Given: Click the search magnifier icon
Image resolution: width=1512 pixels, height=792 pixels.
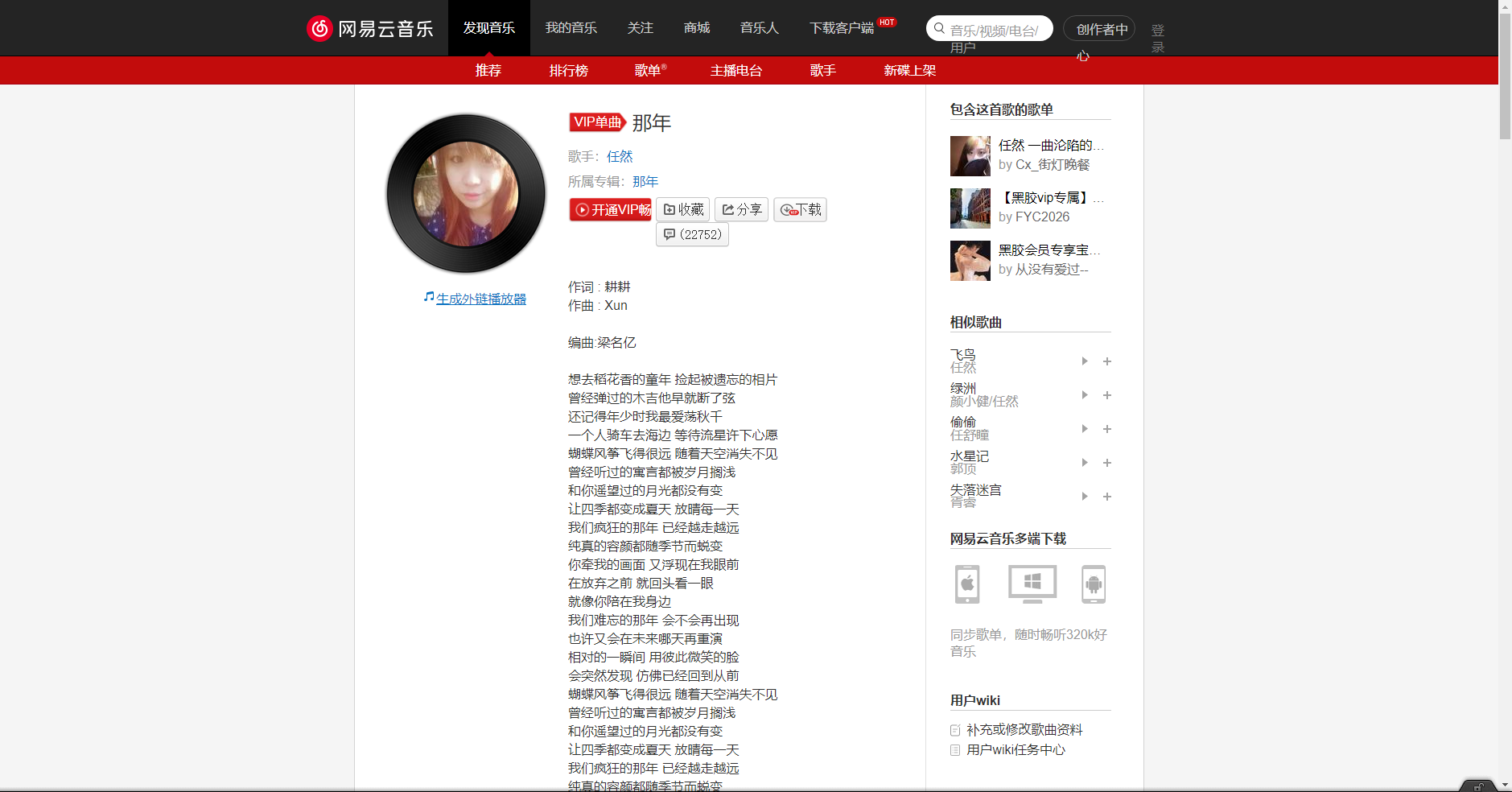Looking at the screenshot, I should click(938, 27).
